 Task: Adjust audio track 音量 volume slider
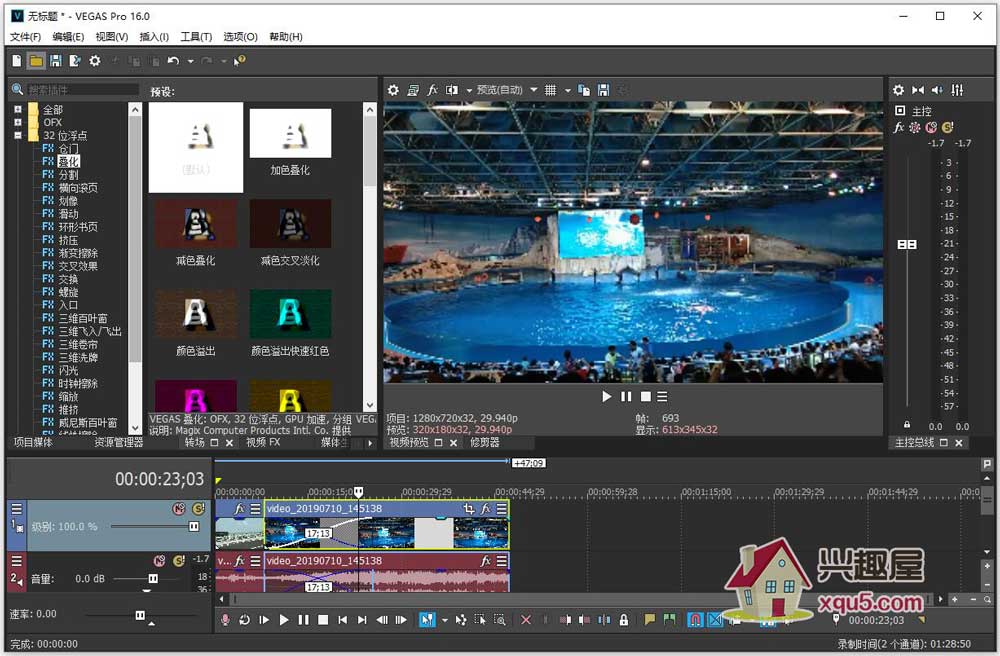pyautogui.click(x=154, y=579)
